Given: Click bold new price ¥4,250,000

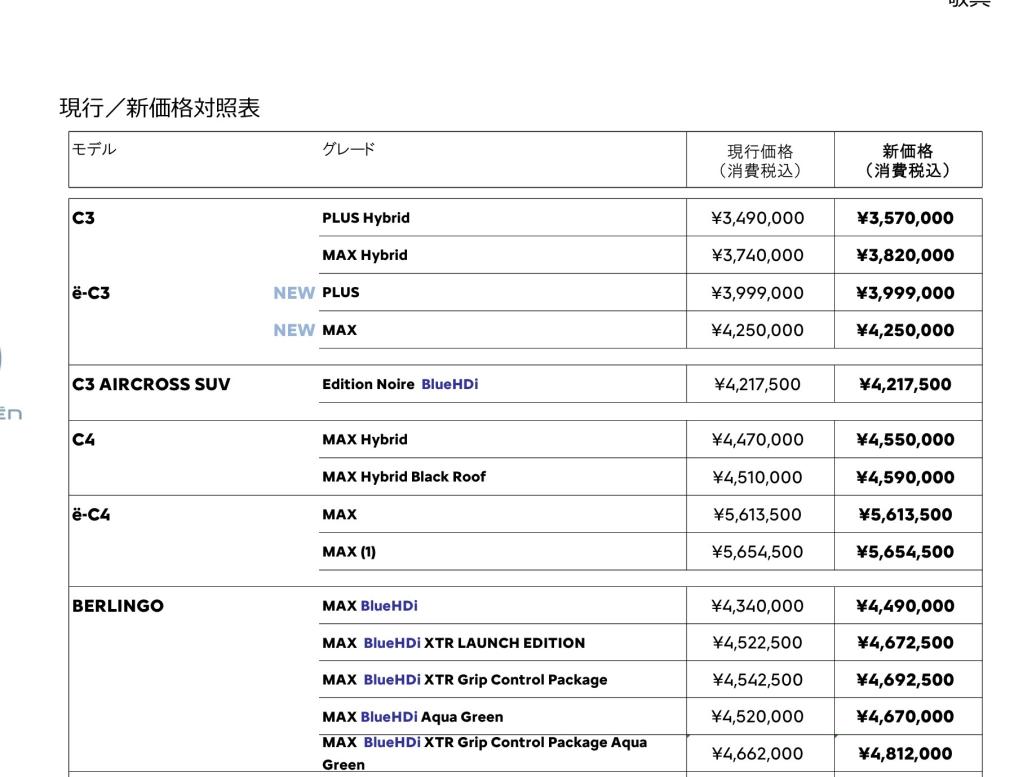Looking at the screenshot, I should point(906,330).
